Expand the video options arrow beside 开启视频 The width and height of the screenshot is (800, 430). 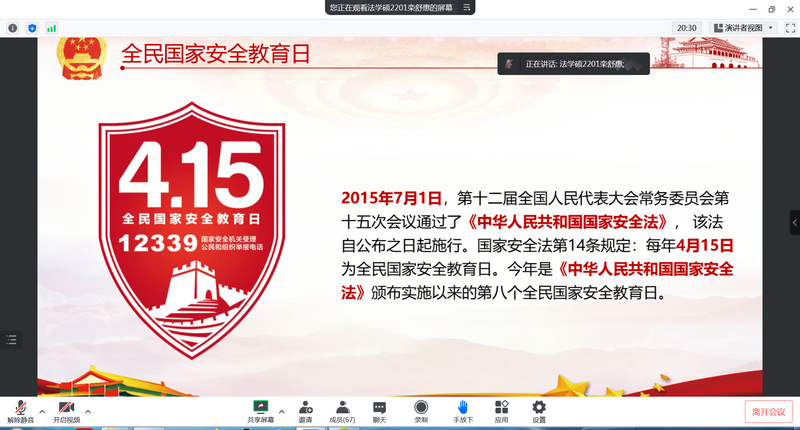tap(88, 410)
